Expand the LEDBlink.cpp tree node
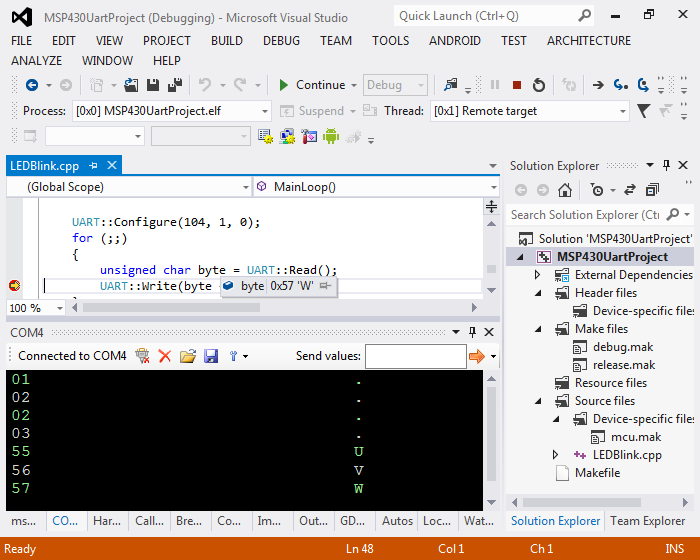The width and height of the screenshot is (700, 560). [x=555, y=455]
